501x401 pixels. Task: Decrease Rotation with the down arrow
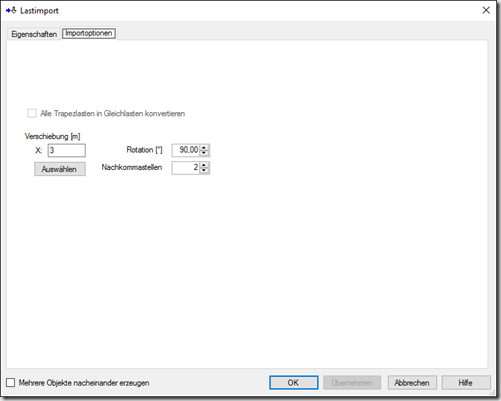pos(204,153)
